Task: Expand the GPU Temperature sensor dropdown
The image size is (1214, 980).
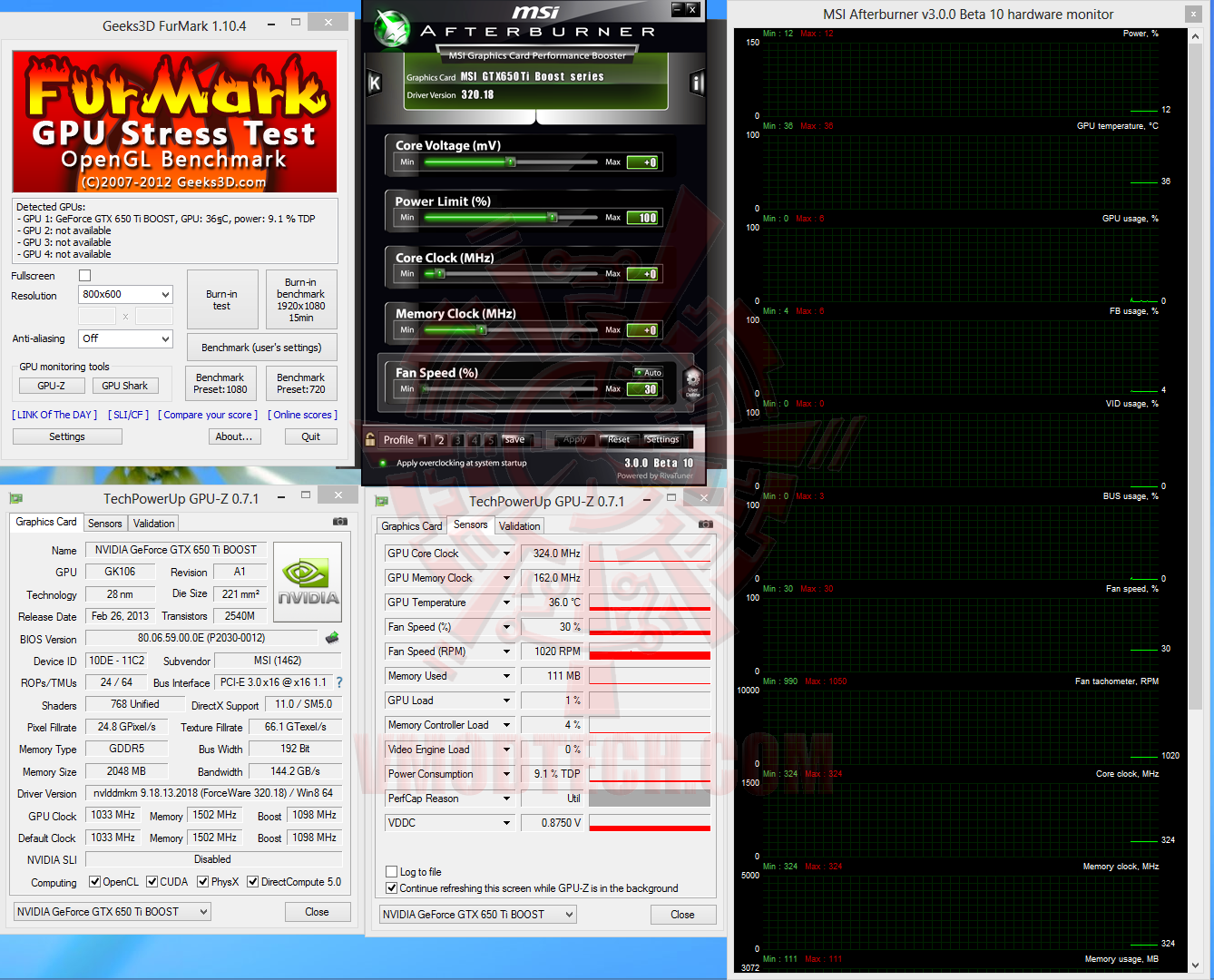Action: click(507, 603)
